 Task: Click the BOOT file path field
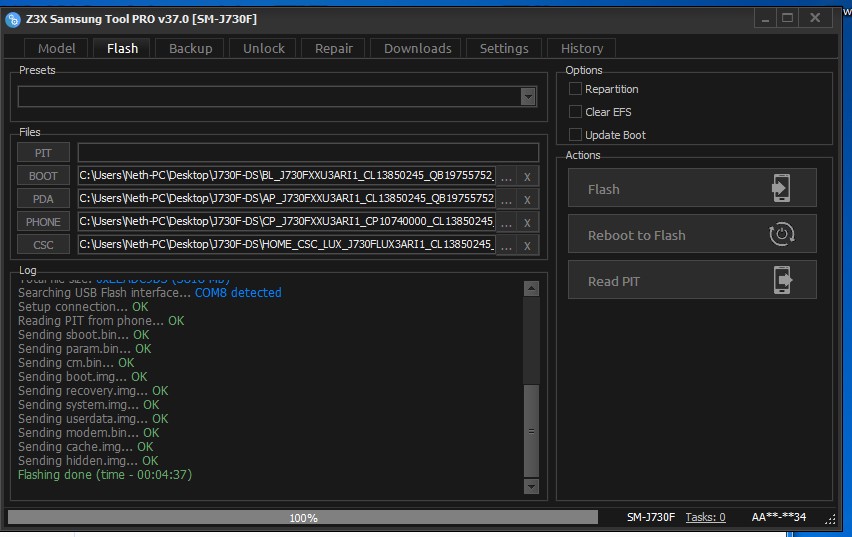tap(287, 176)
